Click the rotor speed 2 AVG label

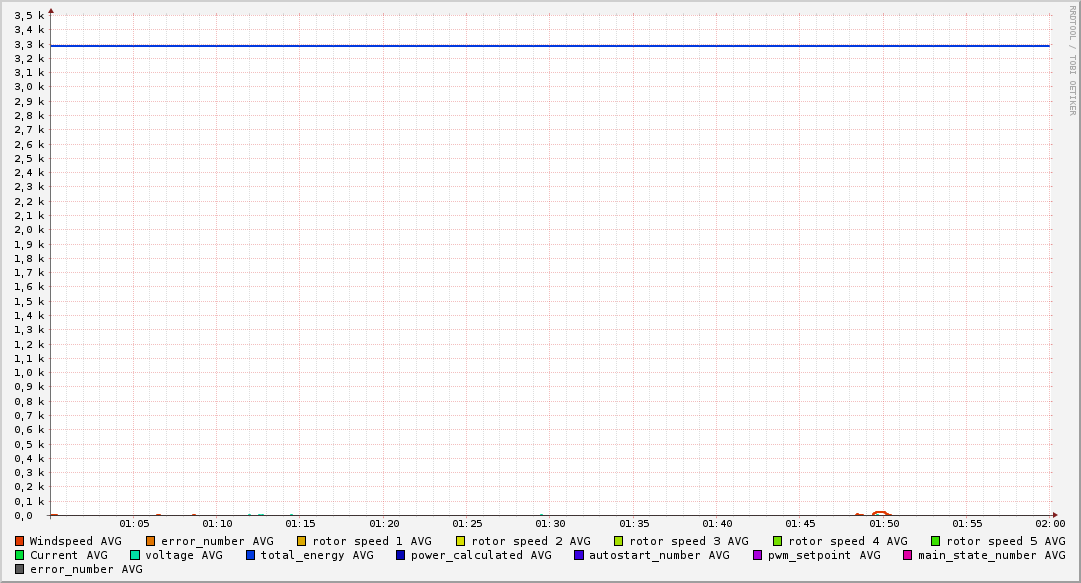click(x=530, y=541)
